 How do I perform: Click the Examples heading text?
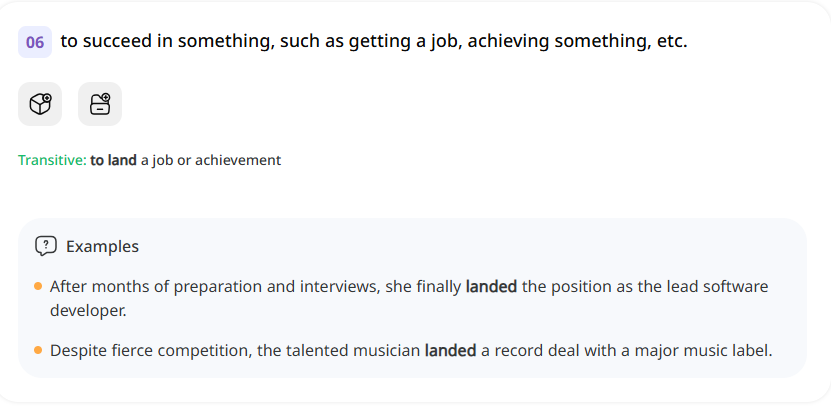point(102,246)
